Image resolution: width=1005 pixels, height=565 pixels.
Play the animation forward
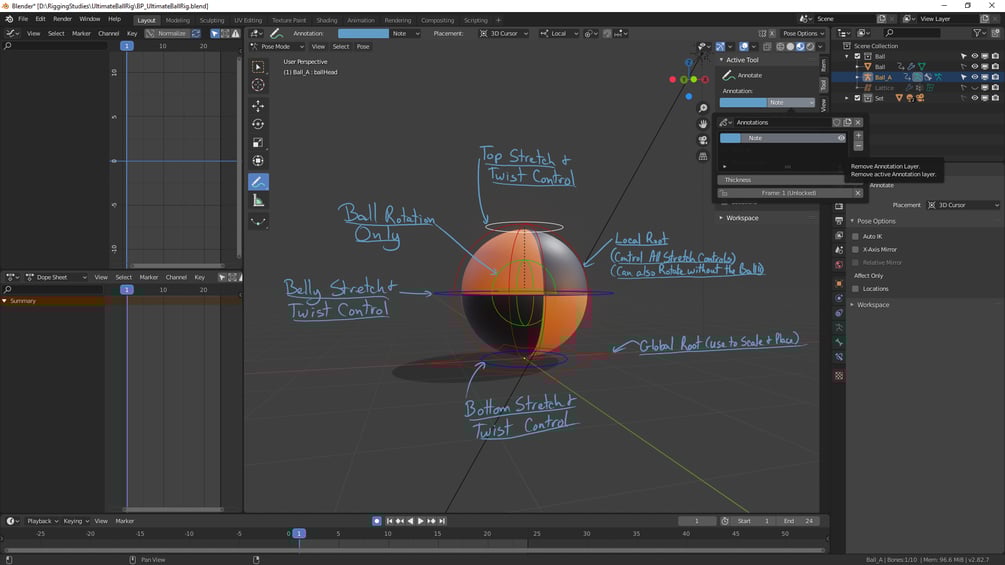420,521
